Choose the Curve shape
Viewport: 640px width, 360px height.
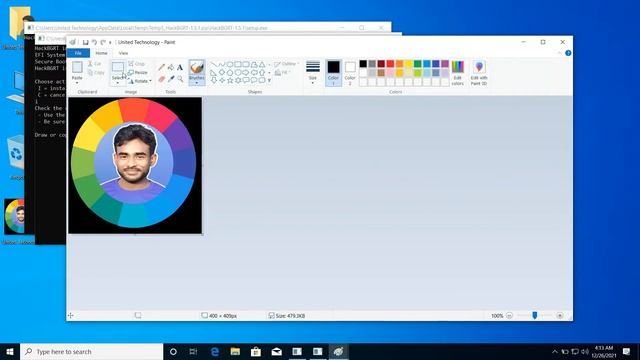coord(222,64)
